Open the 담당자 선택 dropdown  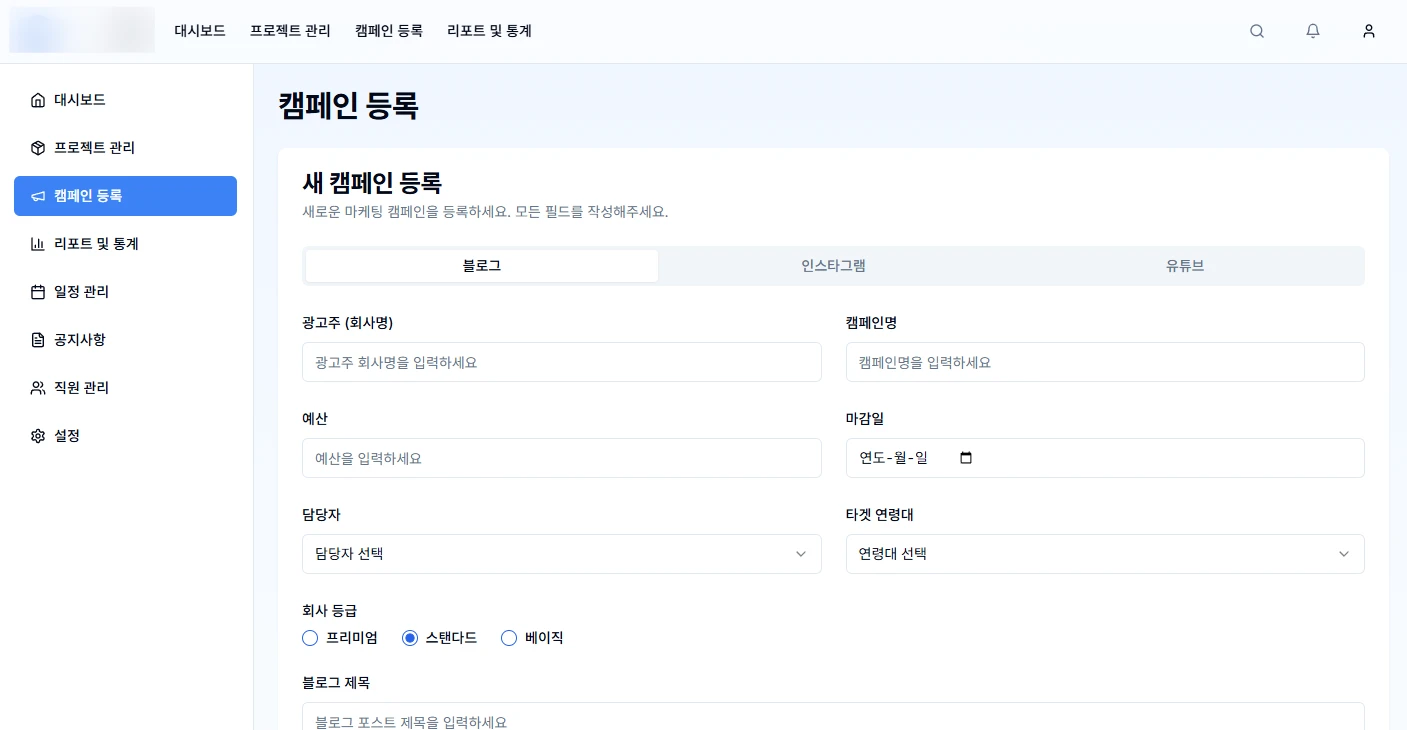562,554
